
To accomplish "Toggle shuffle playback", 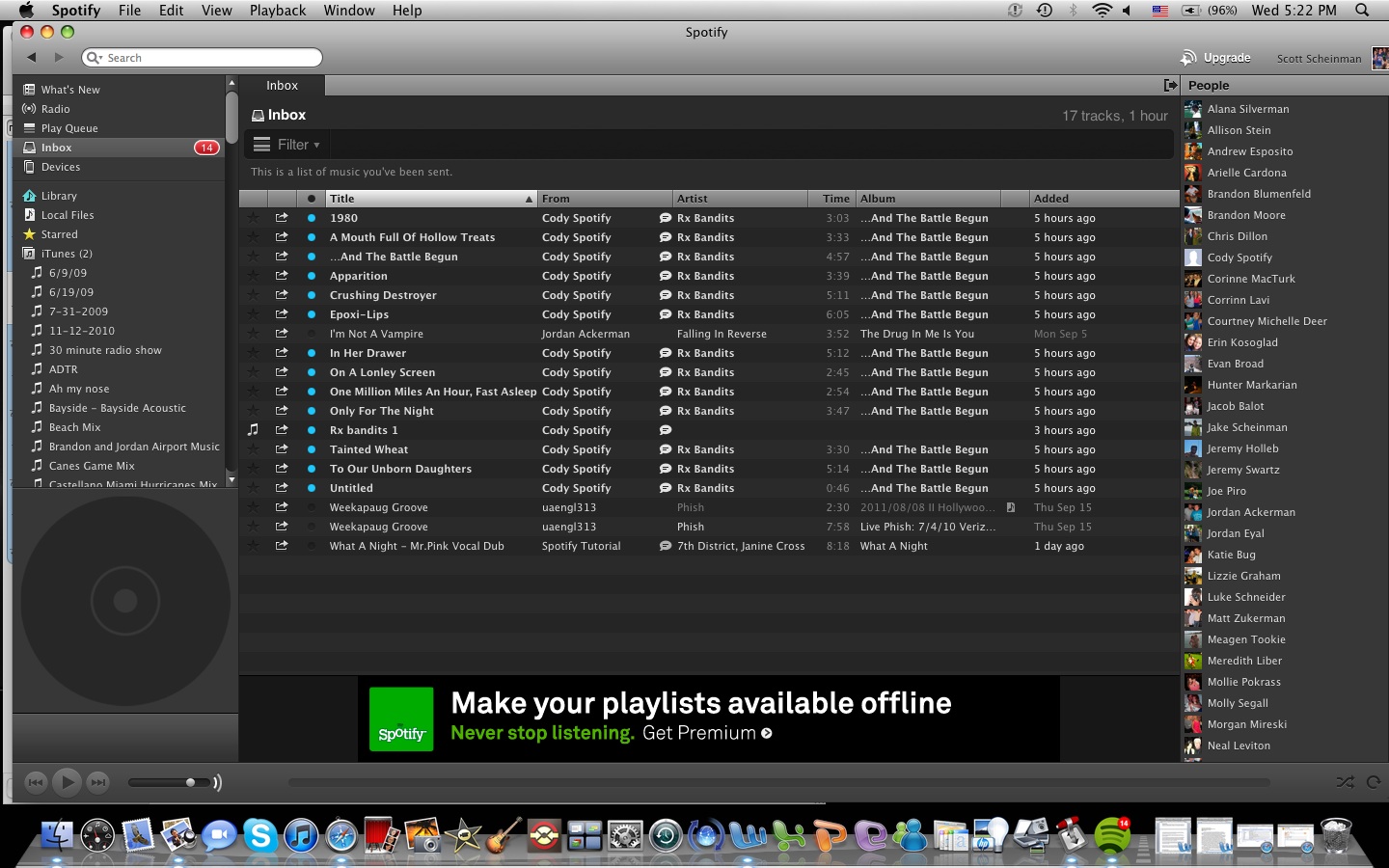I will 1345,782.
